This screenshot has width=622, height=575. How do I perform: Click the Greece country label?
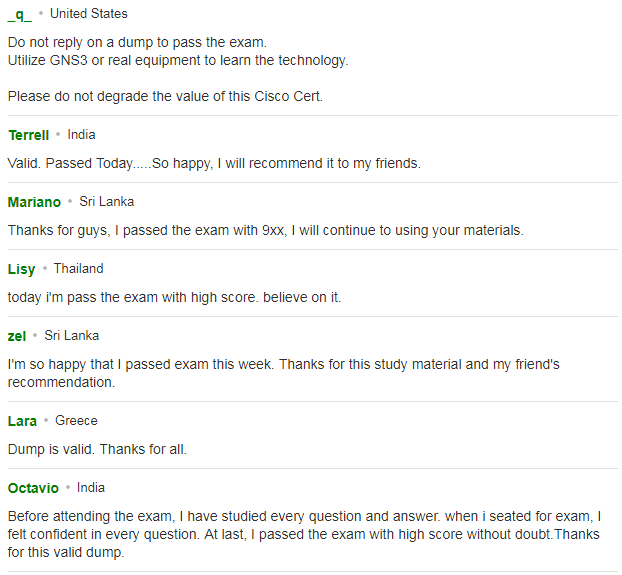[x=76, y=421]
